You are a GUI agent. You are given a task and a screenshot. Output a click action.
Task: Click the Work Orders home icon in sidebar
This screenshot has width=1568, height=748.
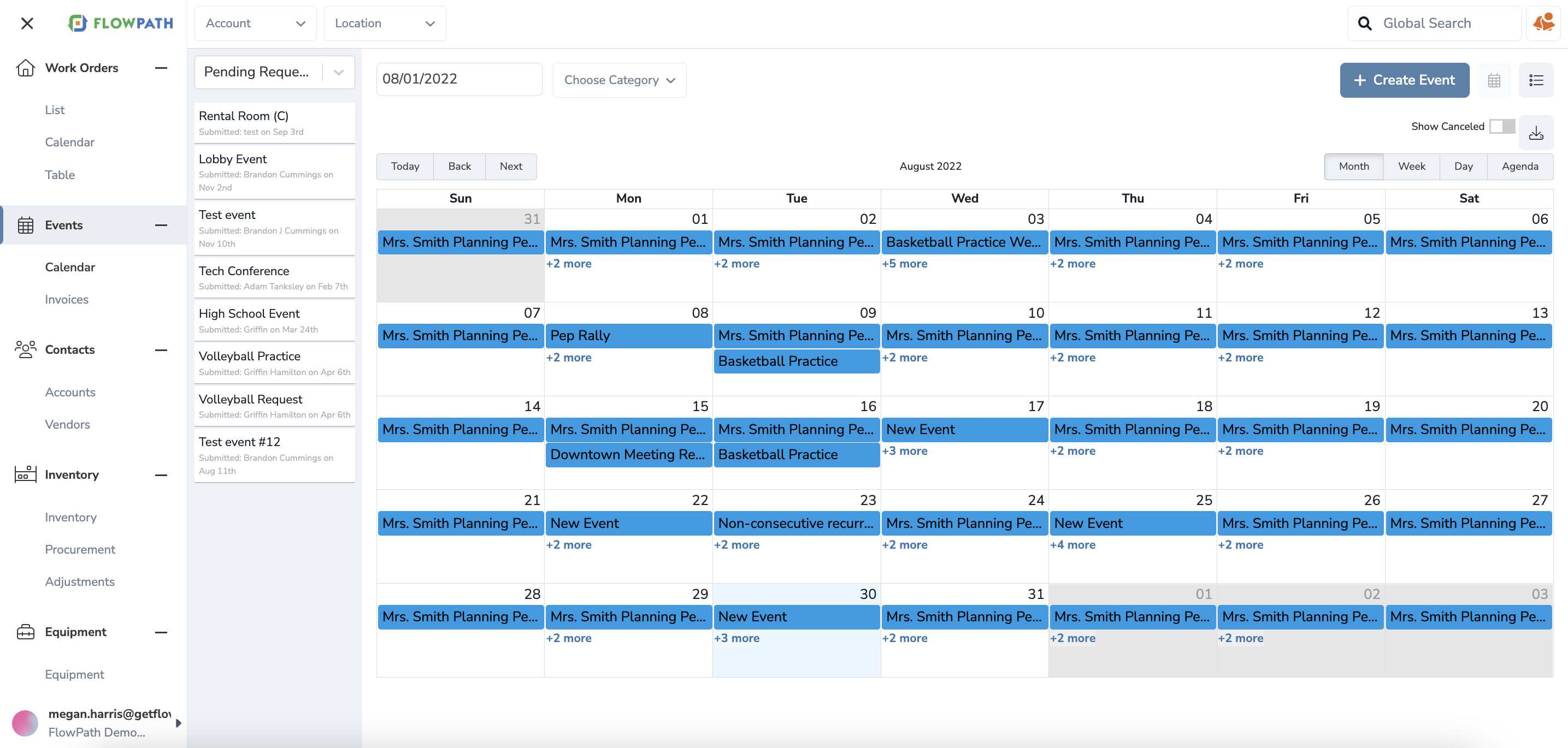tap(26, 68)
